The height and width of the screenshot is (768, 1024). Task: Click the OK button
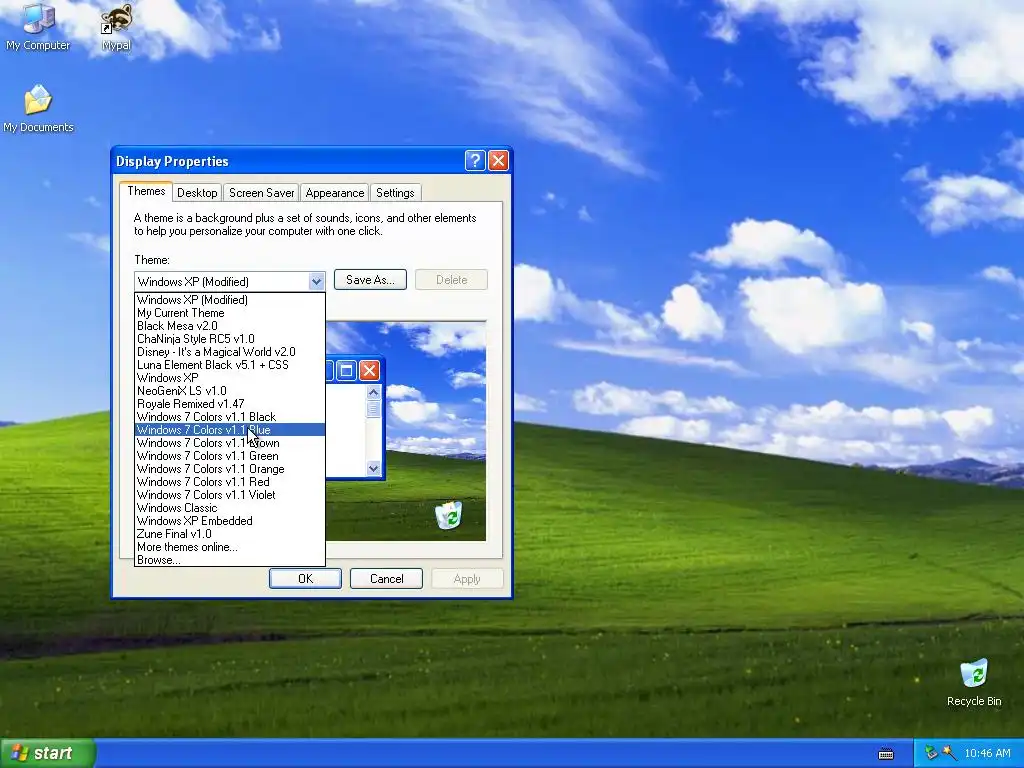[x=305, y=579]
